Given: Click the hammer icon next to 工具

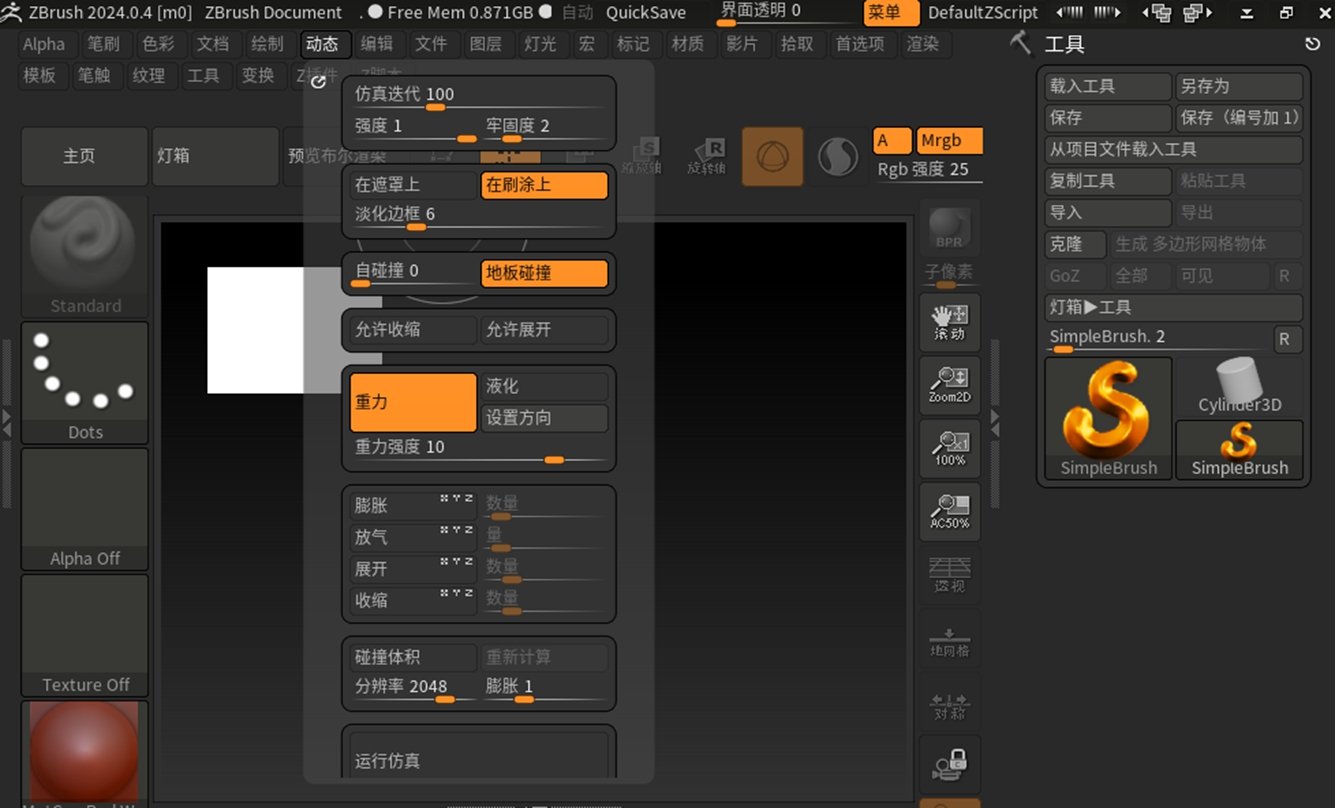Looking at the screenshot, I should point(1021,44).
